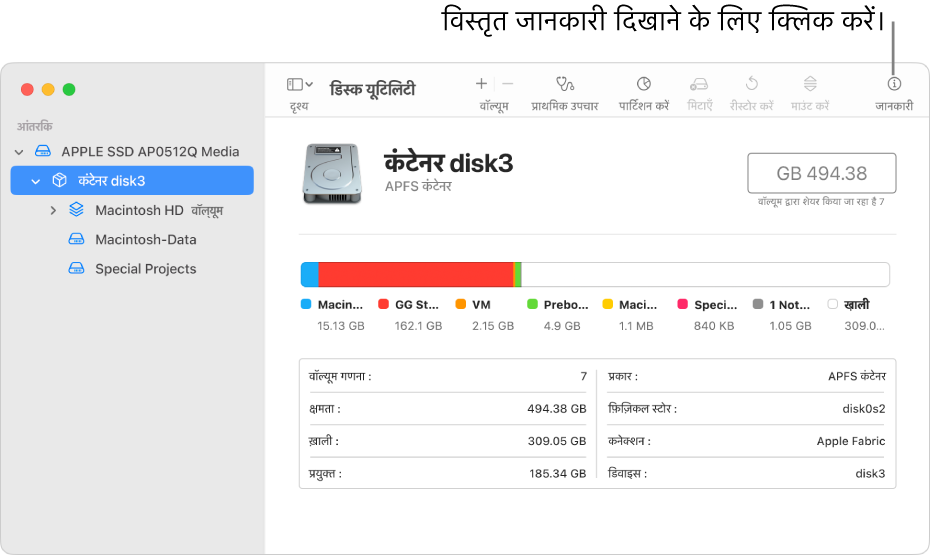Click the pink Speci... legend swatch
The image size is (931, 556).
pos(683,304)
